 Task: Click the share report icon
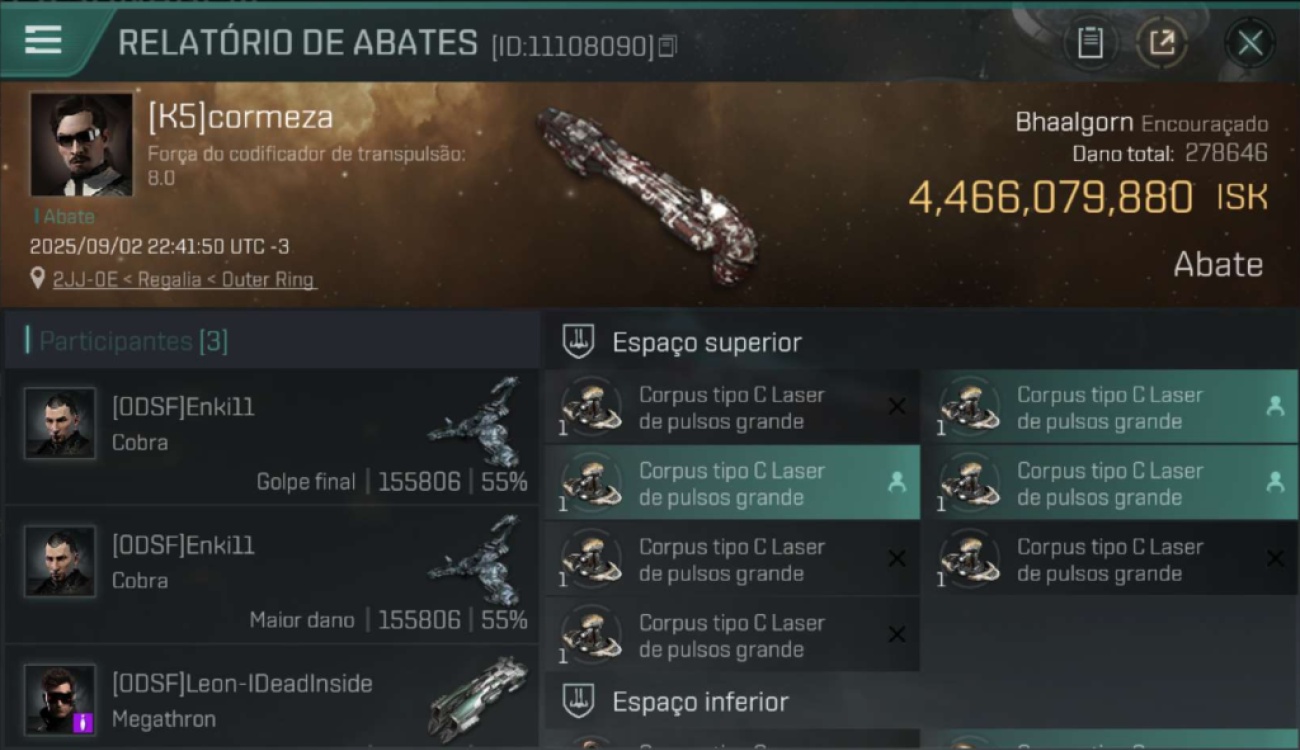click(1162, 43)
